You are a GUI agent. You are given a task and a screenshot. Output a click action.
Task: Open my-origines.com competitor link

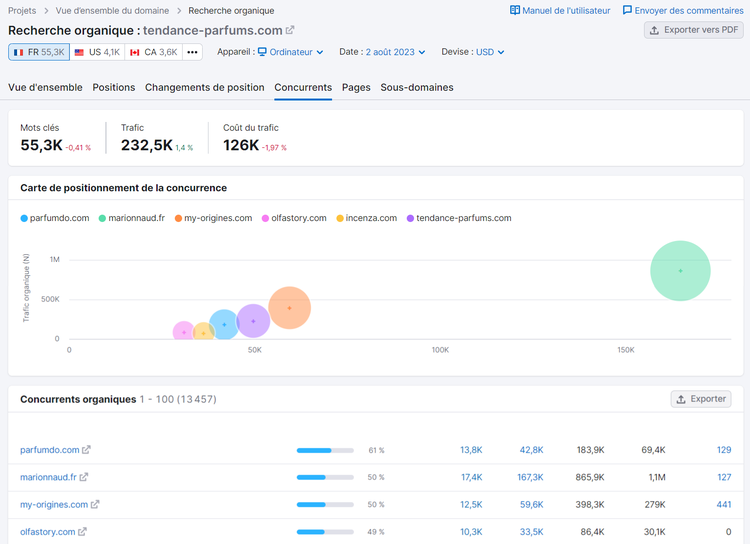tap(54, 504)
